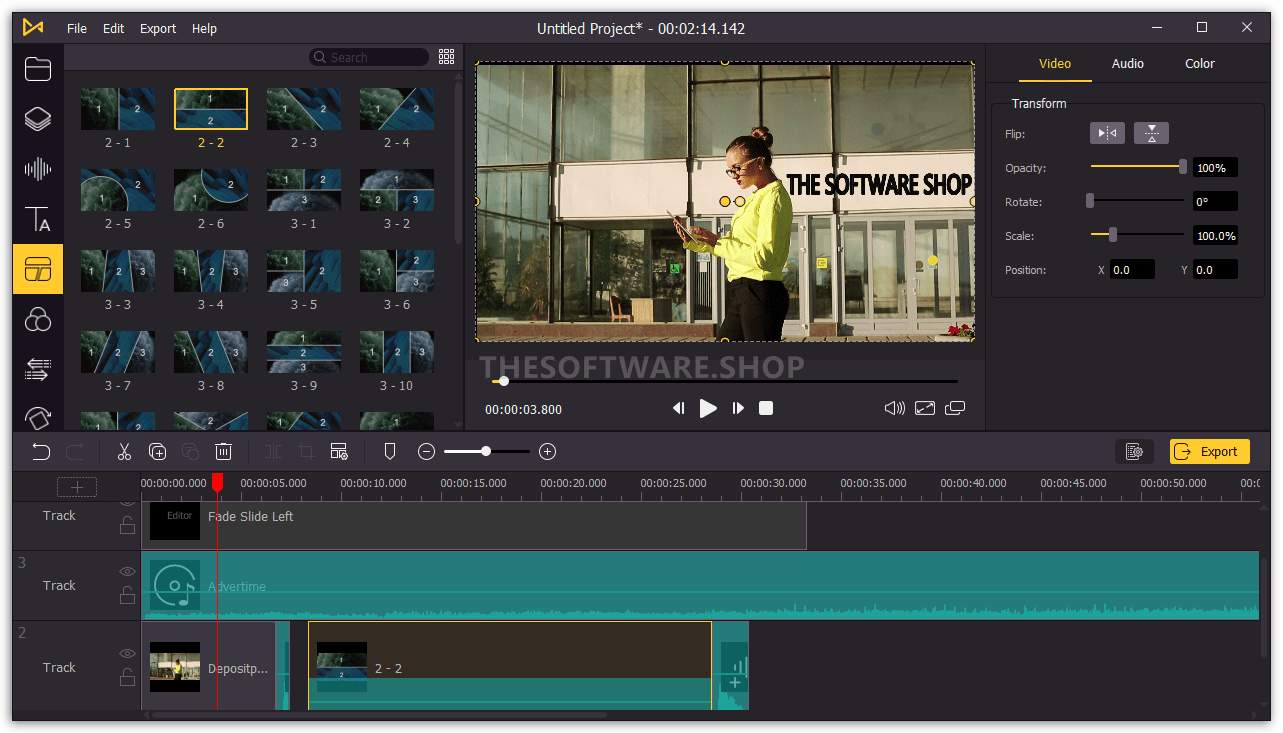Click the Rotate 0° value field
1283x733 pixels.
click(x=1215, y=201)
